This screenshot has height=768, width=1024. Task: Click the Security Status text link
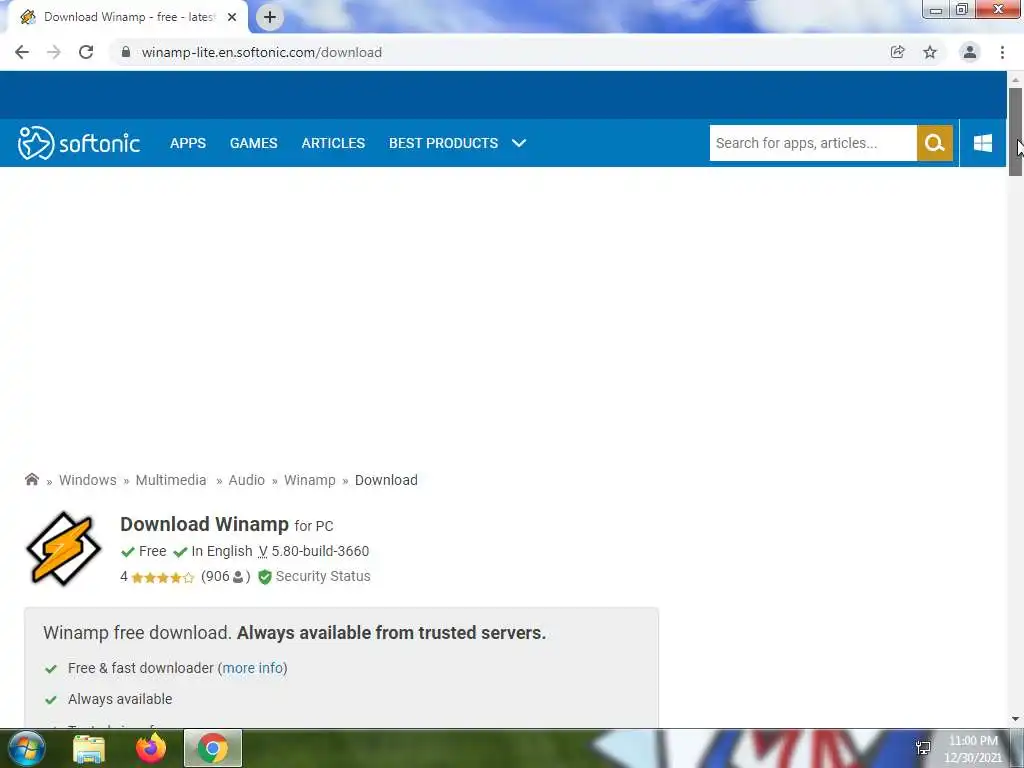tap(323, 576)
